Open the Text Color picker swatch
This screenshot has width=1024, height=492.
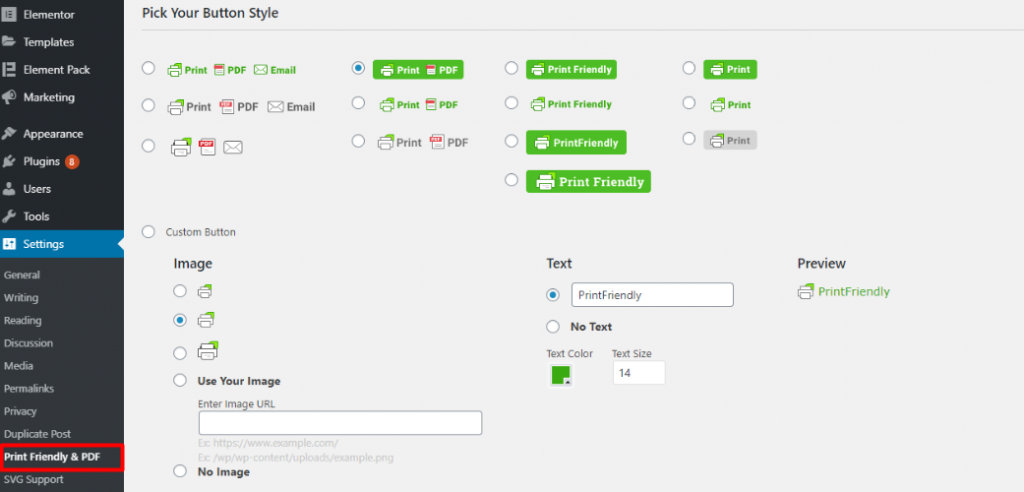pyautogui.click(x=560, y=375)
